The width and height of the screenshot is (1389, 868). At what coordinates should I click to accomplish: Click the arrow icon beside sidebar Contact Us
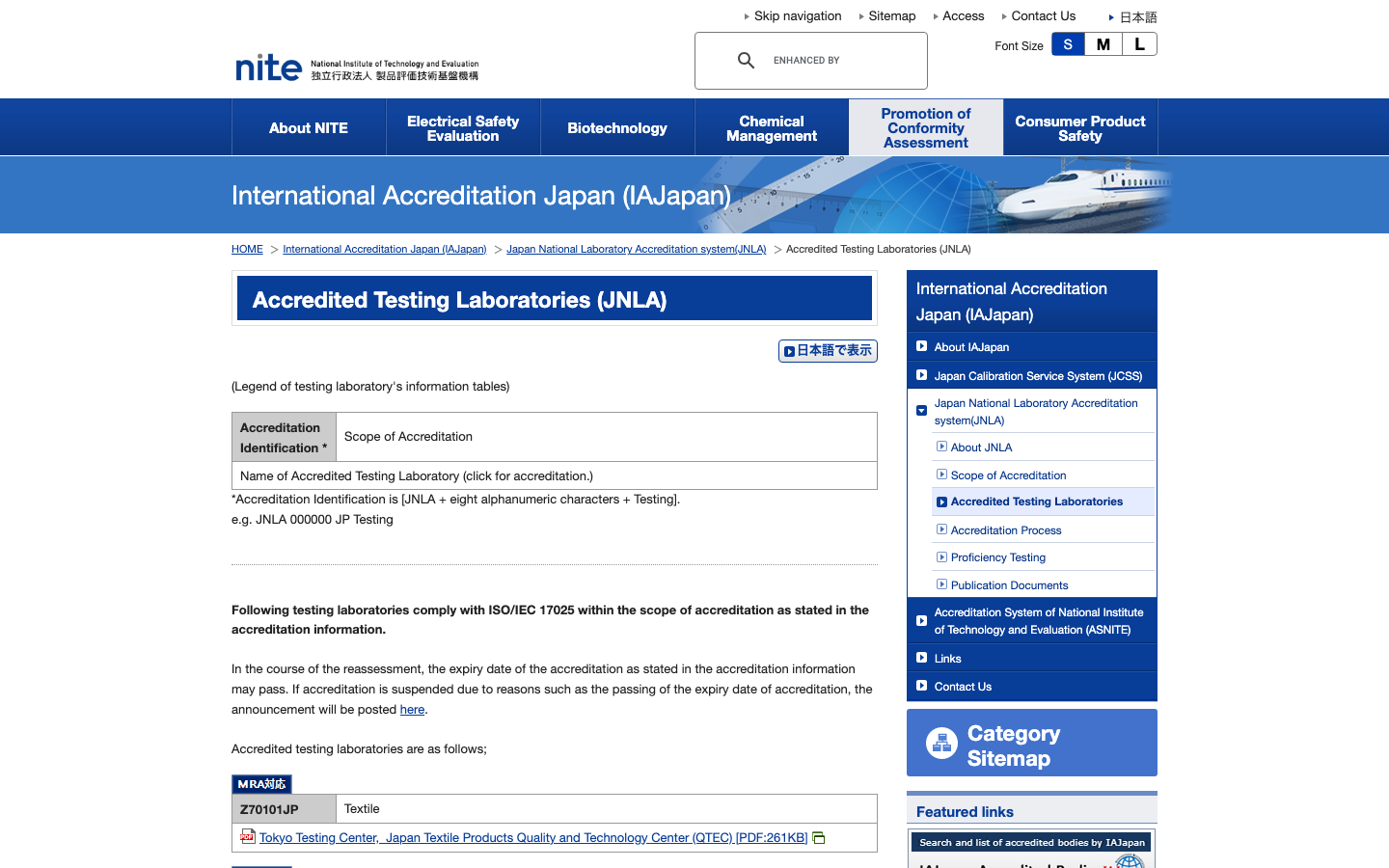click(x=921, y=686)
